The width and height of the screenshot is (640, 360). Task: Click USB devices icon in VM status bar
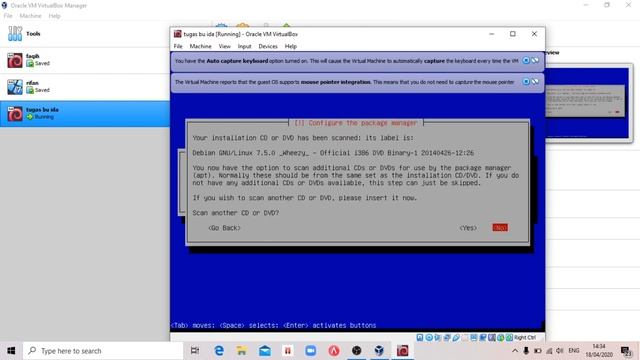point(456,338)
